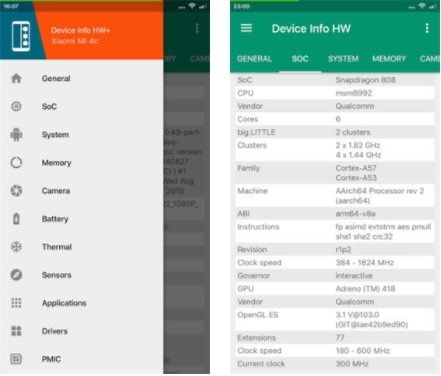Tap the interactive governor value
Image resolution: width=441 pixels, height=376 pixels.
(354, 276)
